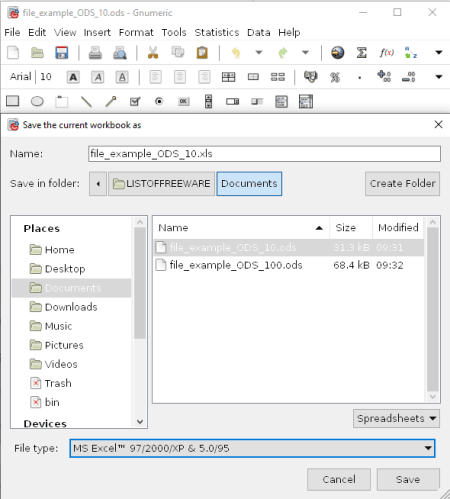
Task: Open the Edit menu
Action: [37, 32]
